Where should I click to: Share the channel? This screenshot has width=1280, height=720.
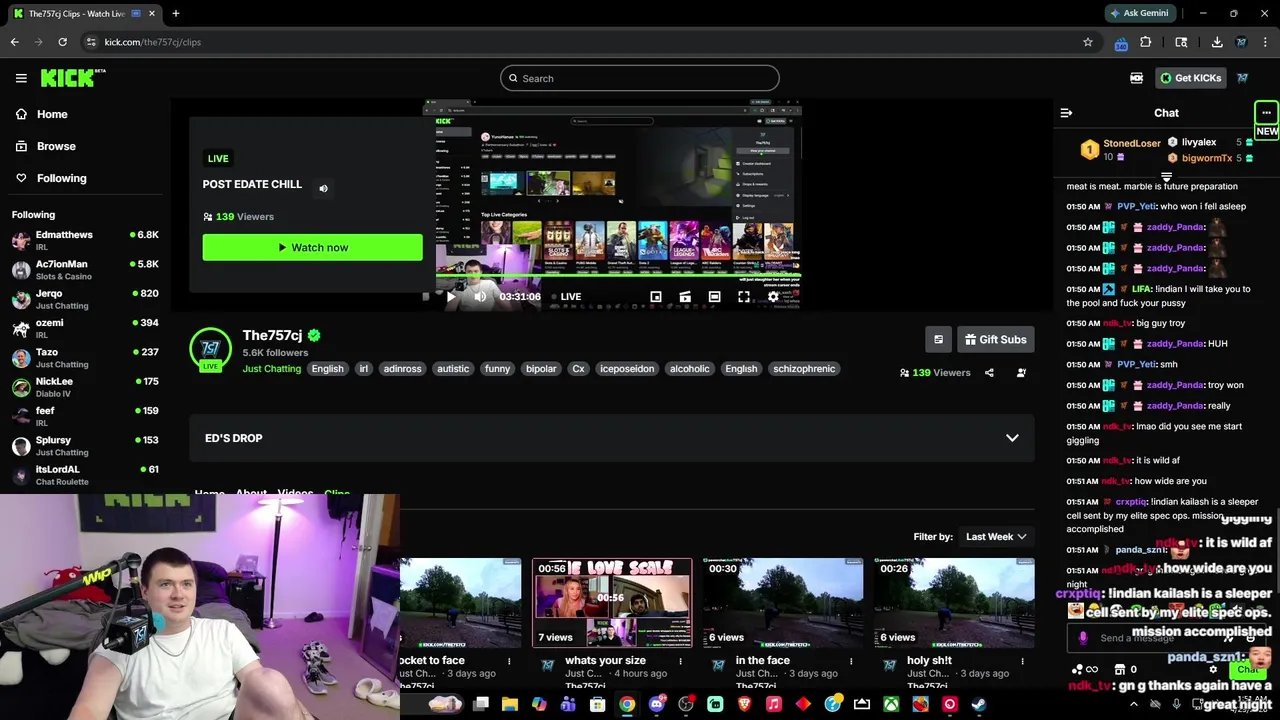989,373
